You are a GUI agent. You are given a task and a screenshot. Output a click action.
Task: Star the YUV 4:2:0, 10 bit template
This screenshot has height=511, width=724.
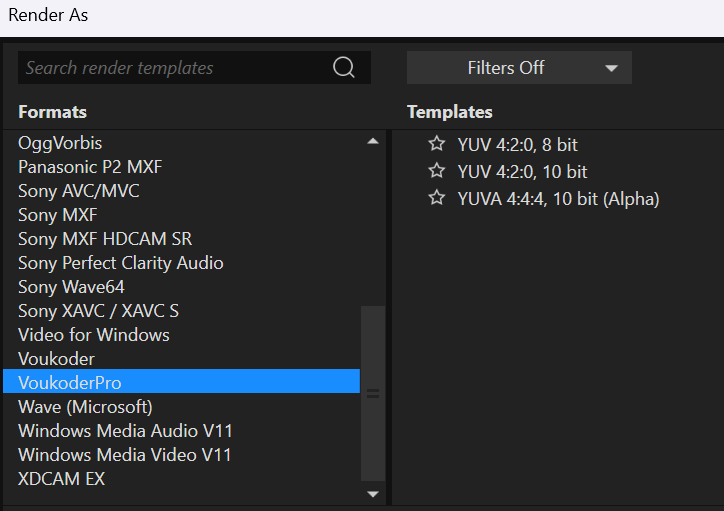coord(436,171)
